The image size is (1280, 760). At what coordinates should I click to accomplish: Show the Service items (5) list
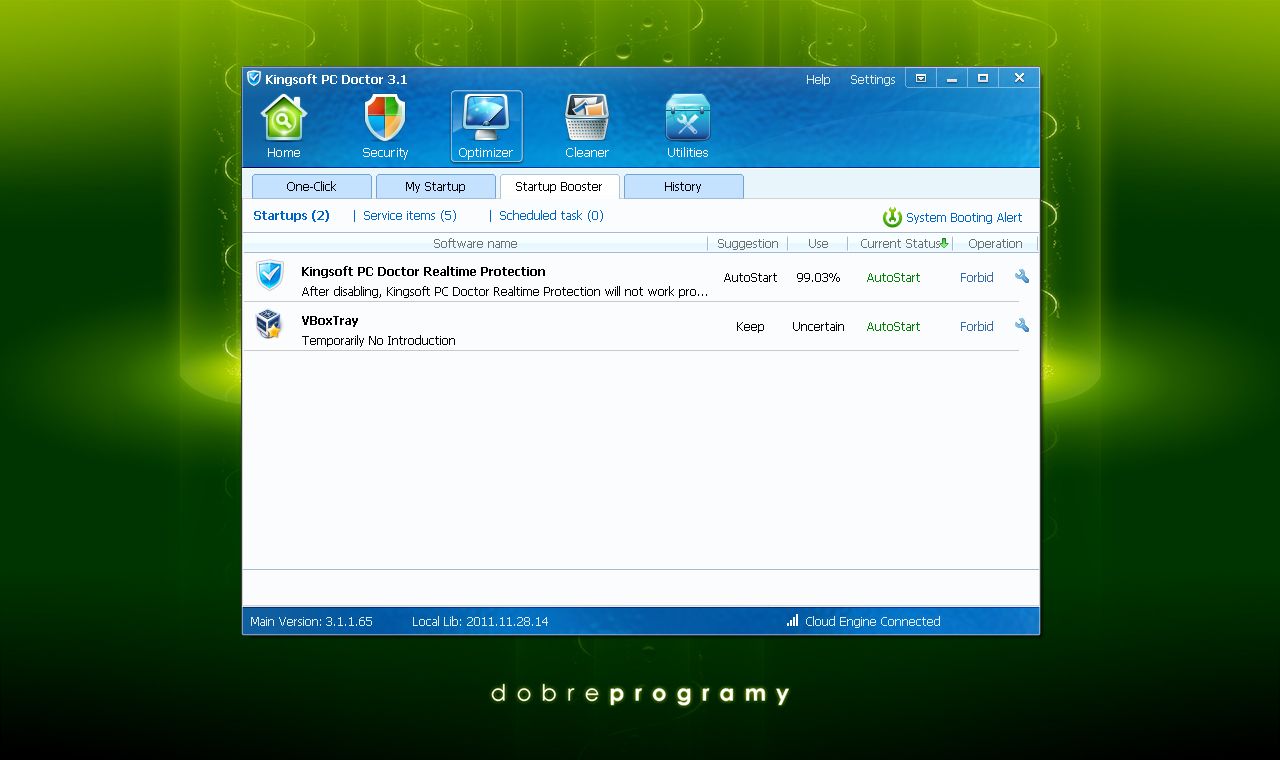(410, 215)
